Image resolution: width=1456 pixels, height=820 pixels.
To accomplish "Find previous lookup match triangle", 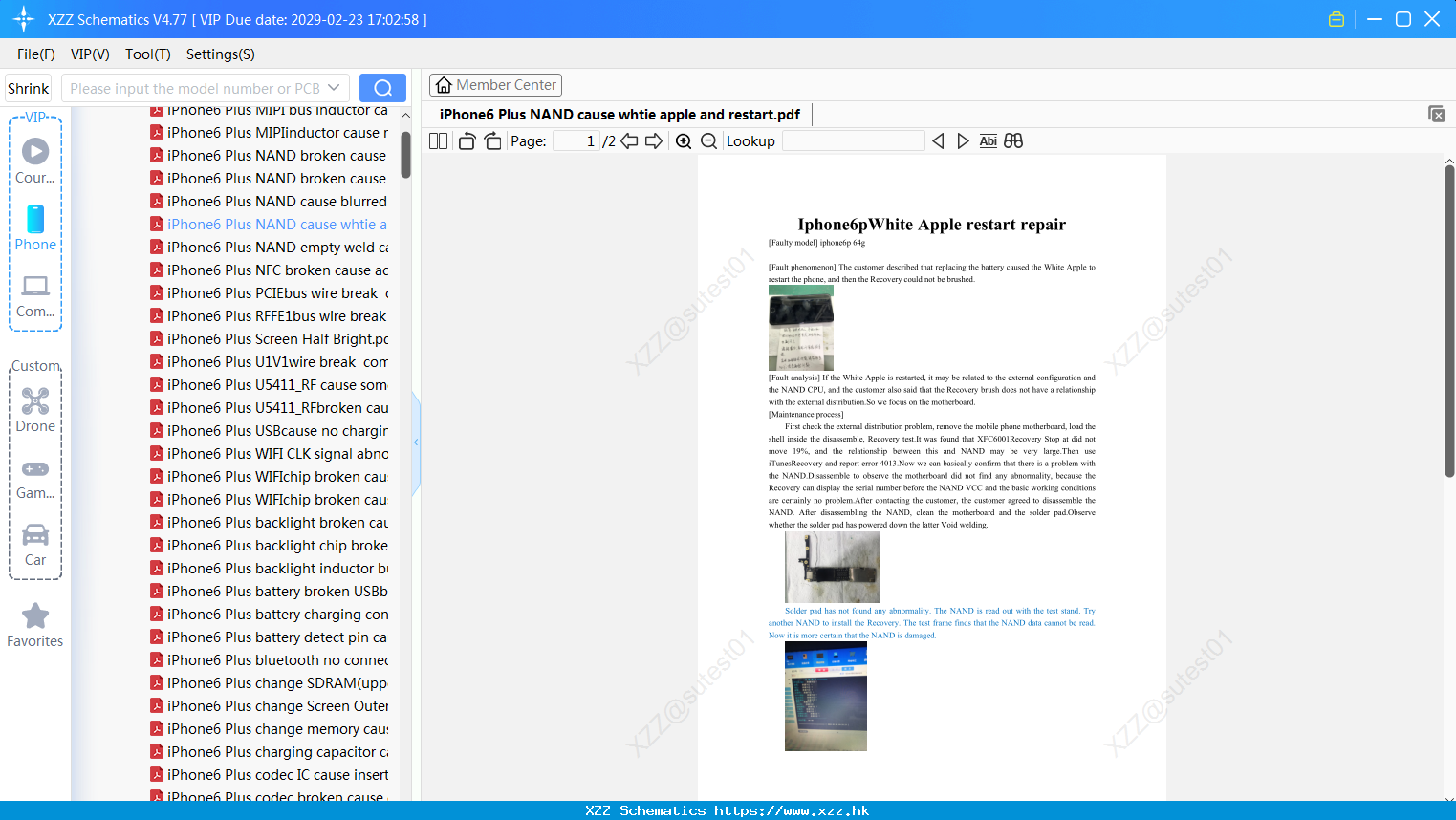I will coord(938,141).
